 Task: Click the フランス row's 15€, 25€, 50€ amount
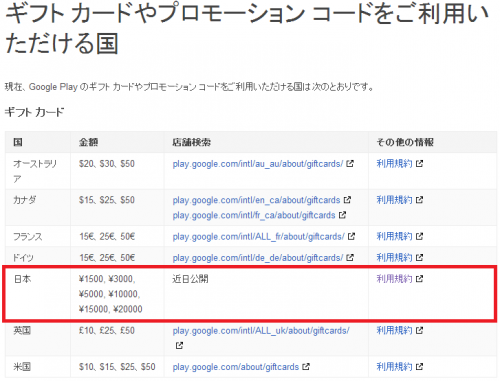(x=107, y=236)
